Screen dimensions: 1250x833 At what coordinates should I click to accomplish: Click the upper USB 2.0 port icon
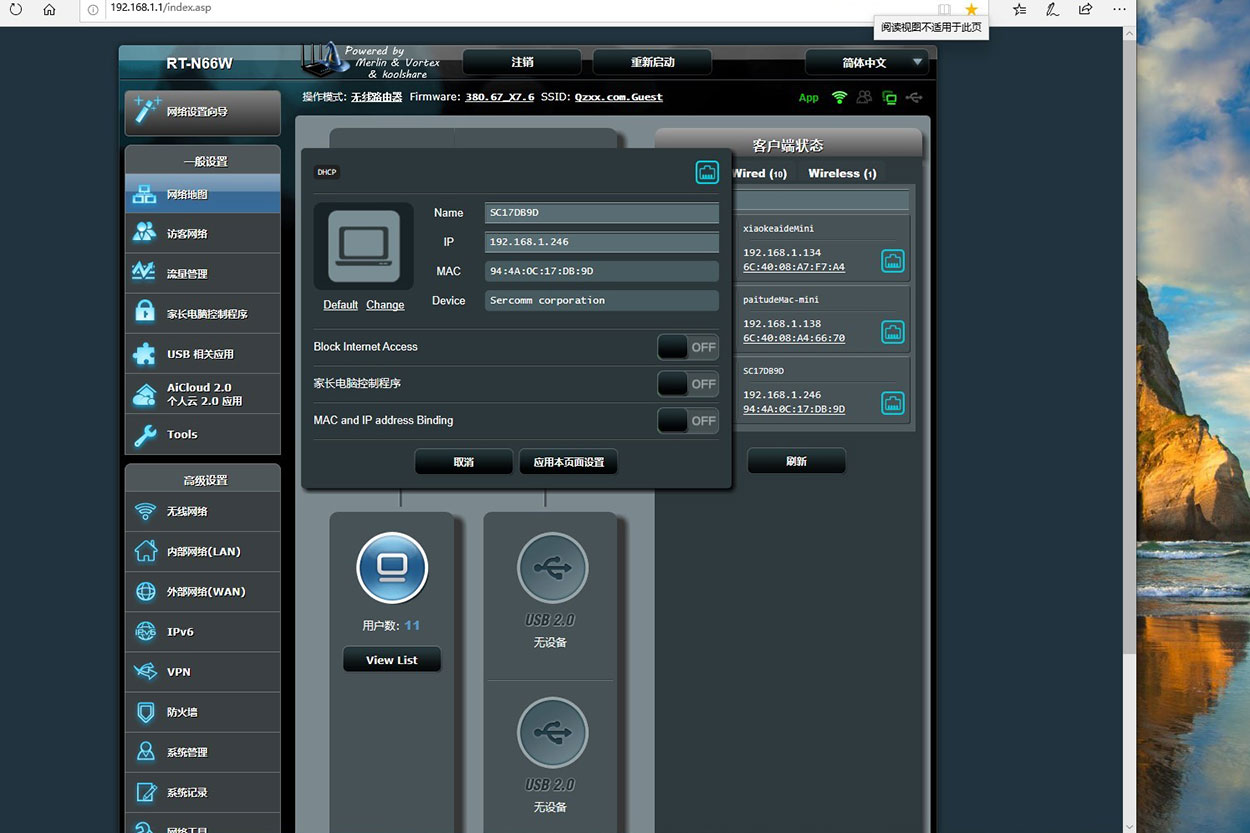552,568
